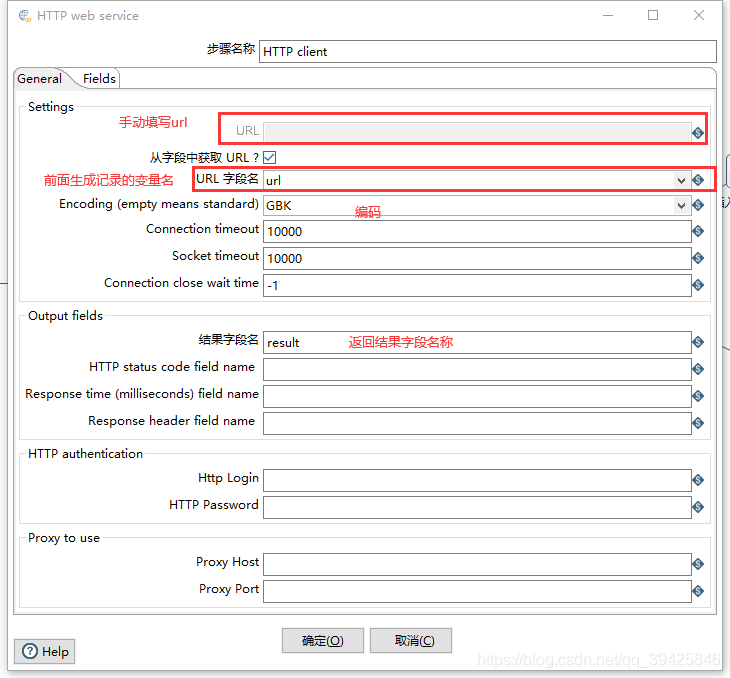Click variable icon beside Response time field
Screen dimensions: 730x678
tap(697, 396)
